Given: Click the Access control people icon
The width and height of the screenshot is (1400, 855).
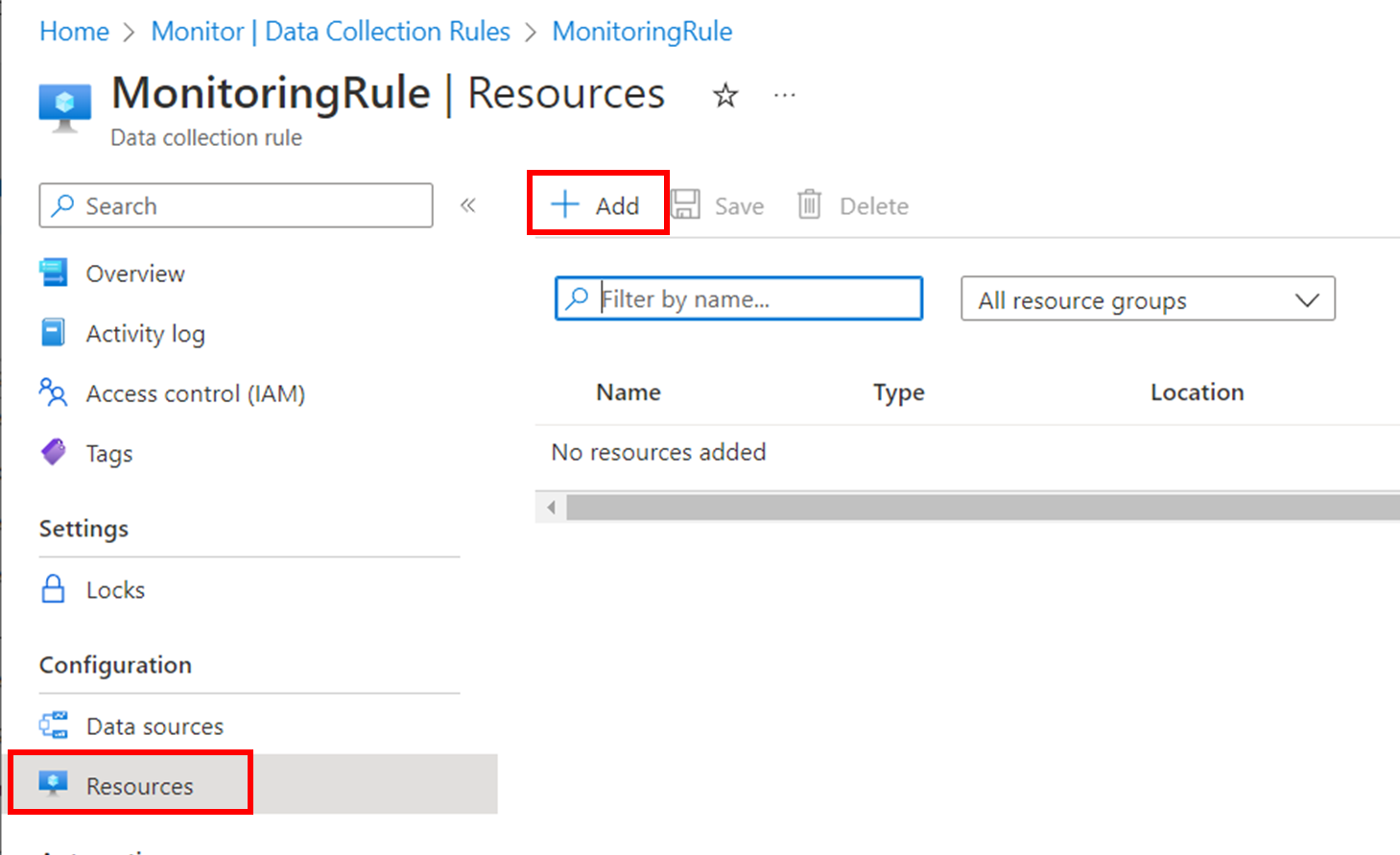Looking at the screenshot, I should 53,392.
